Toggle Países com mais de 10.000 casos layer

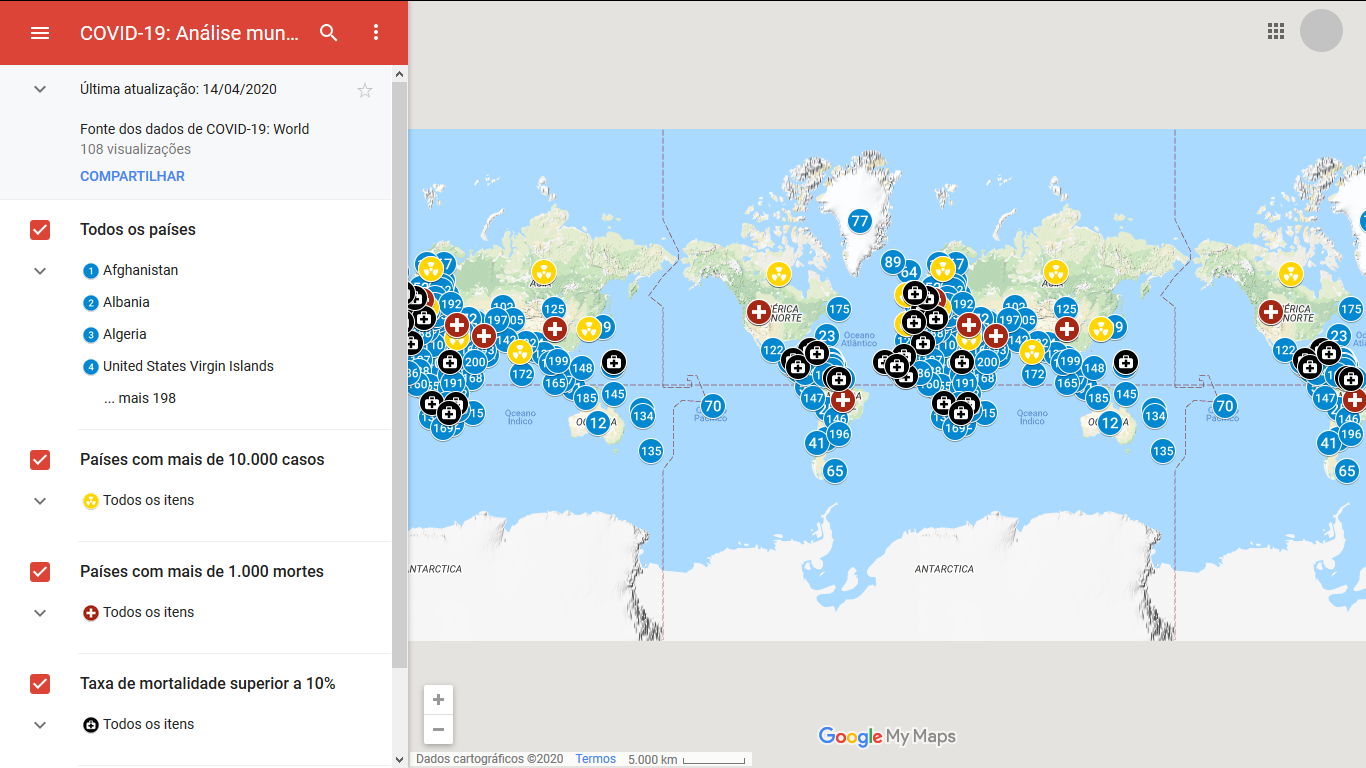pos(40,460)
